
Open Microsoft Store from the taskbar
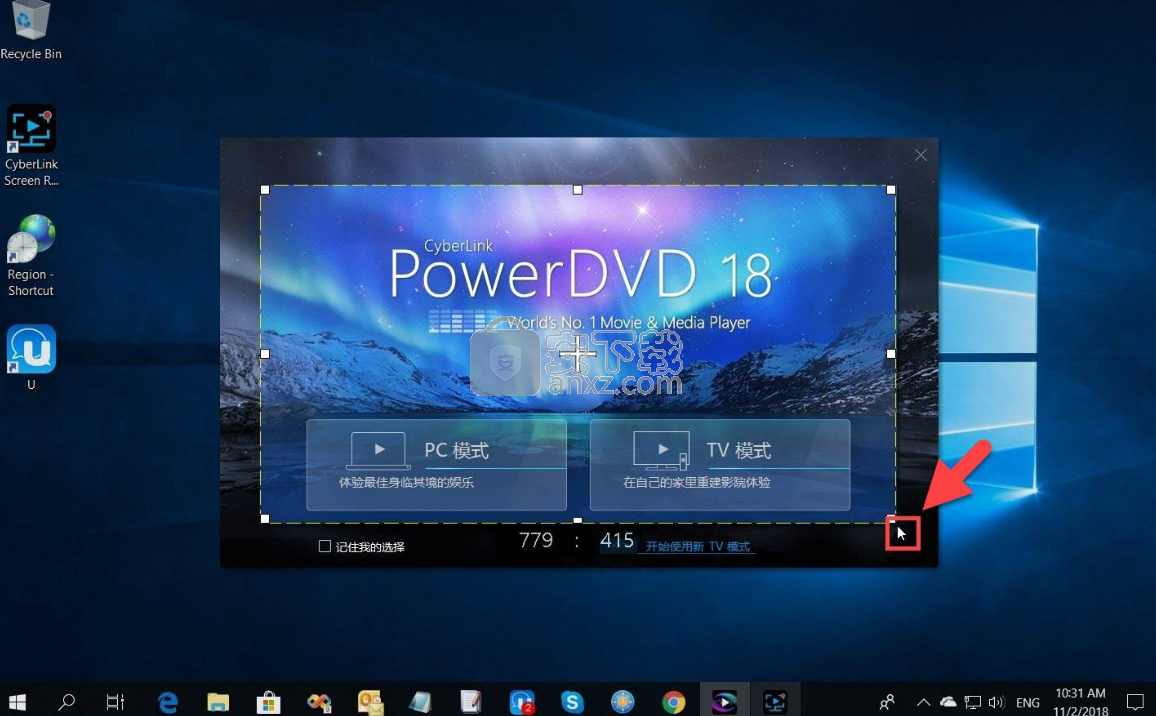(268, 701)
